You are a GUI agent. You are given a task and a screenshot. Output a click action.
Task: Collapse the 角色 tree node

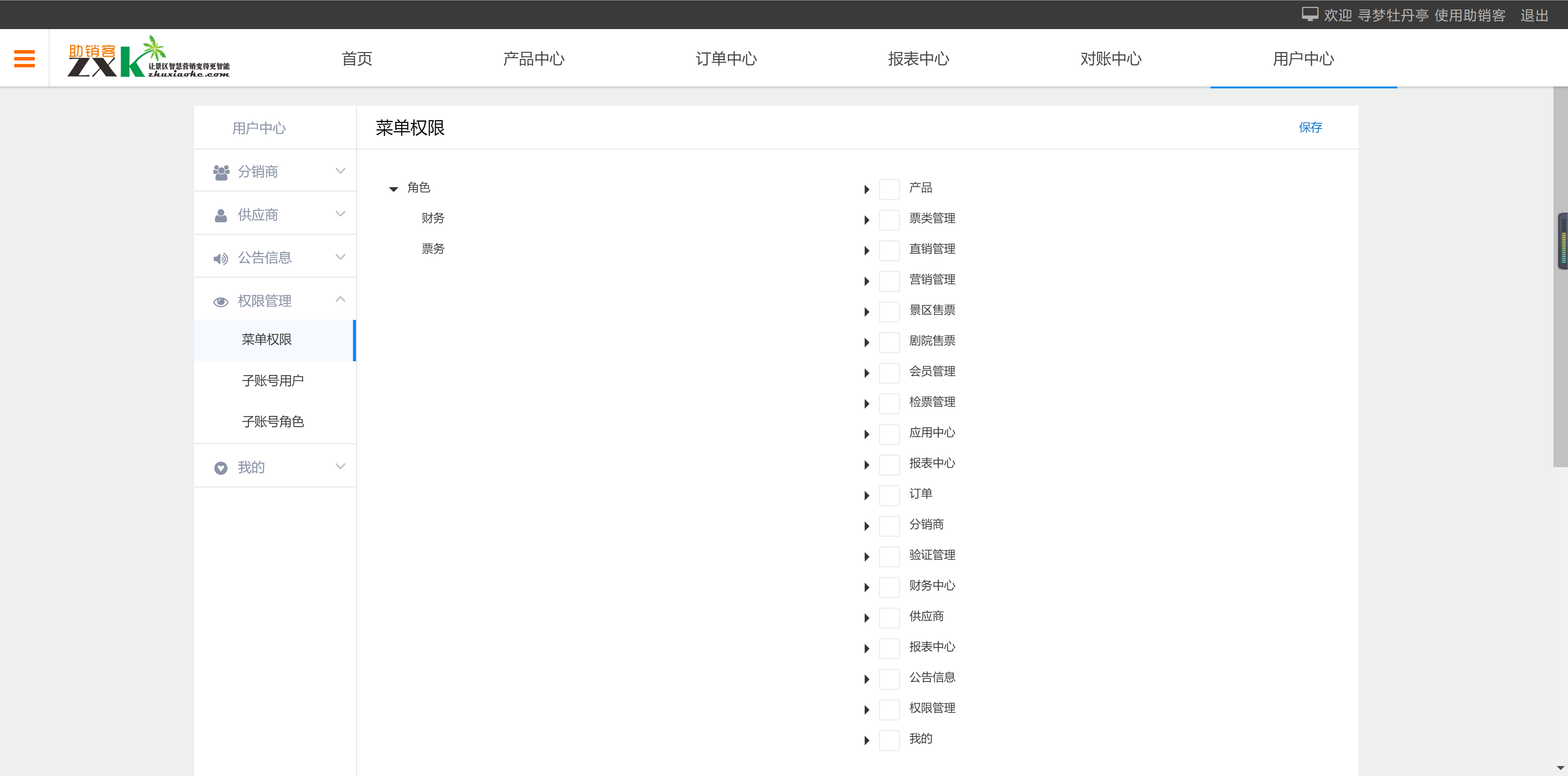click(394, 189)
